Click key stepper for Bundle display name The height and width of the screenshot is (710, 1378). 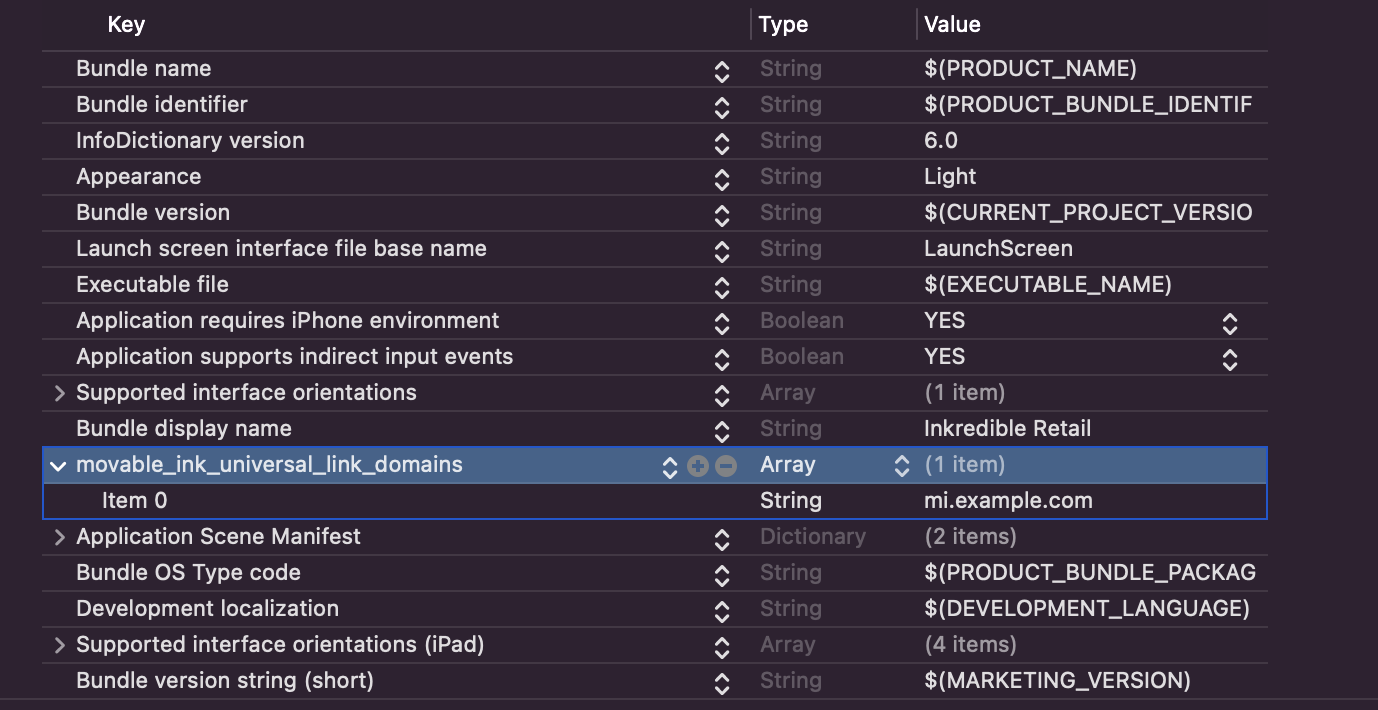coord(722,431)
